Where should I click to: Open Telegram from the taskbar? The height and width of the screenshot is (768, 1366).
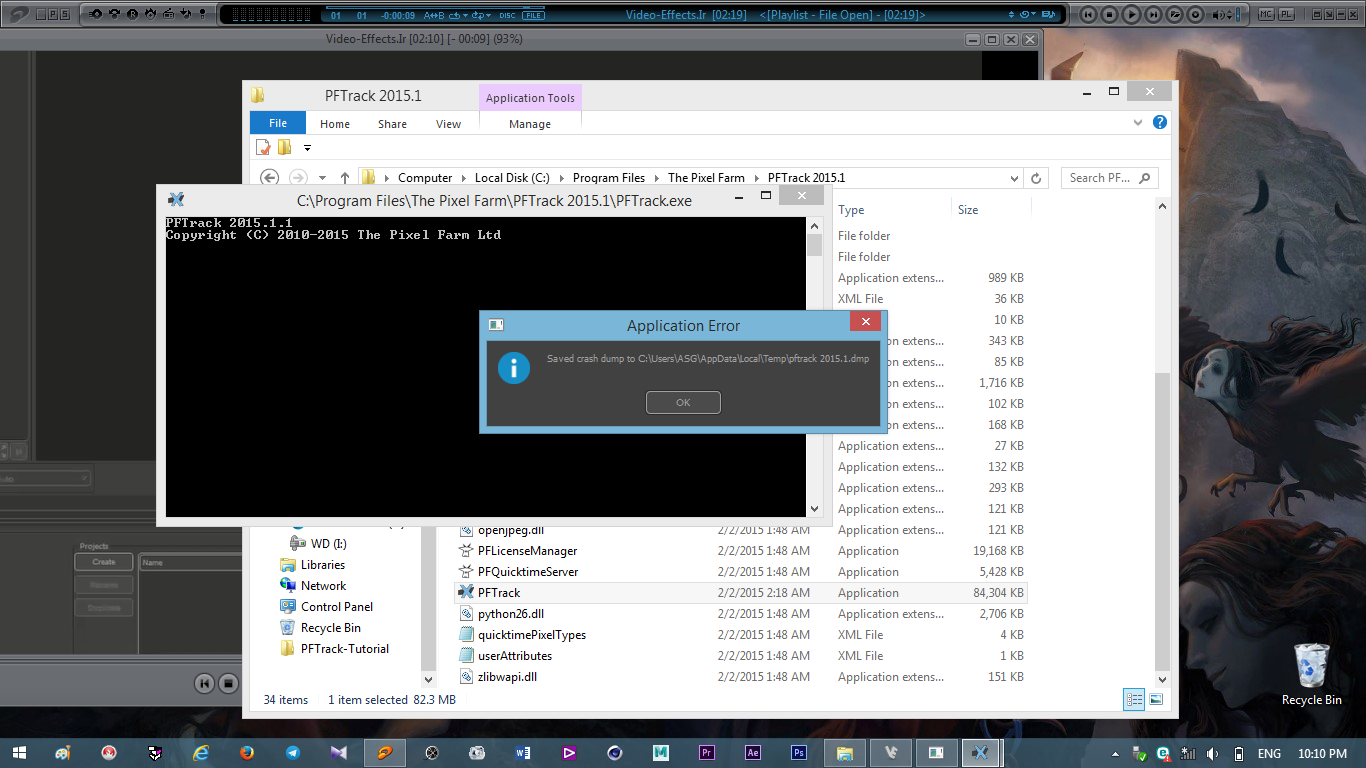click(293, 753)
